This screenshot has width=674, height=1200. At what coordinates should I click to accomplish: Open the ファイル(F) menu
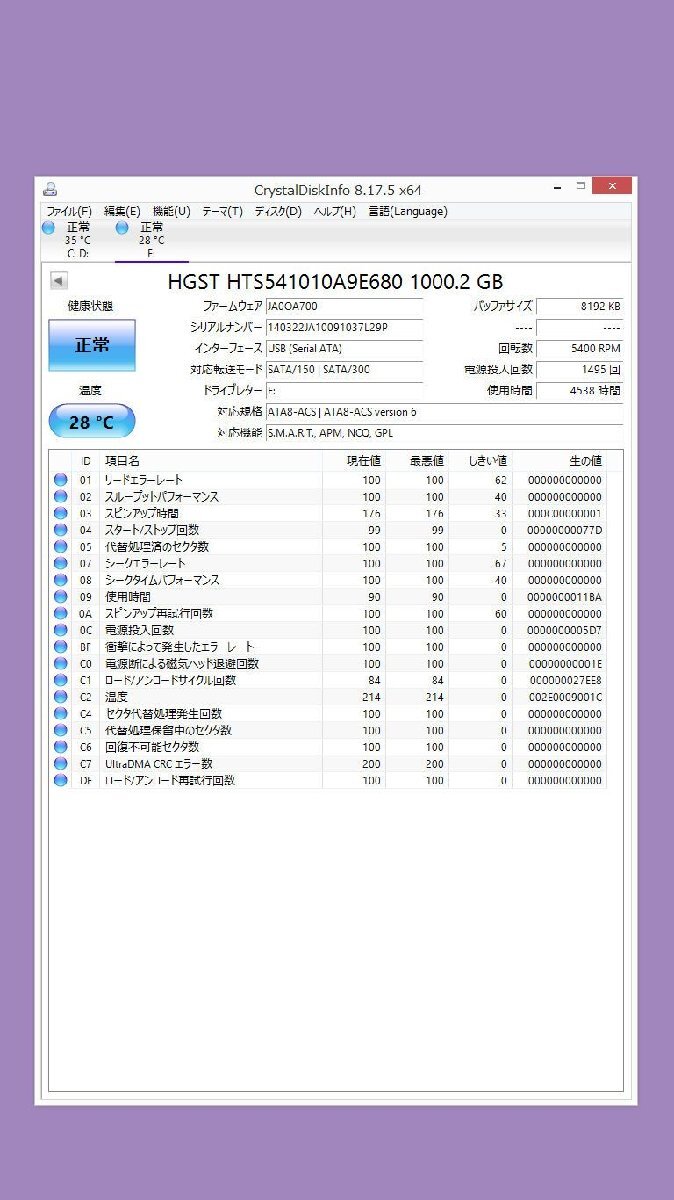point(69,211)
